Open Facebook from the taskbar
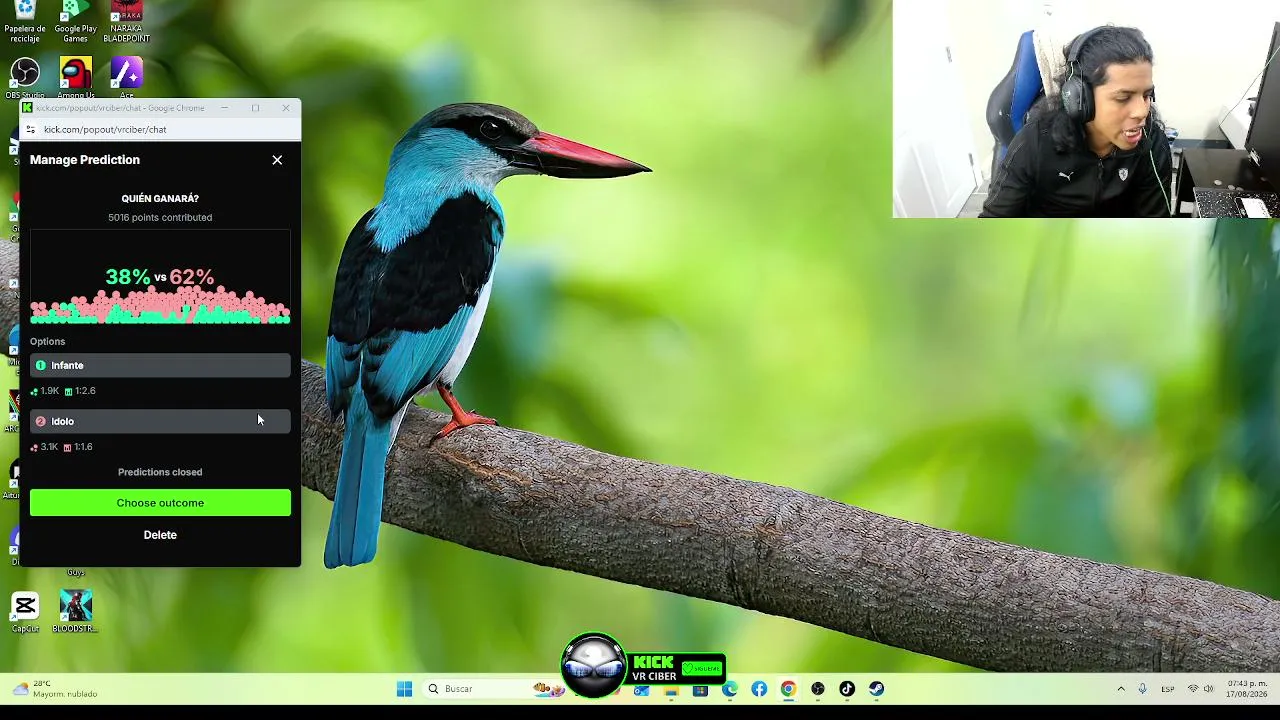 click(759, 689)
